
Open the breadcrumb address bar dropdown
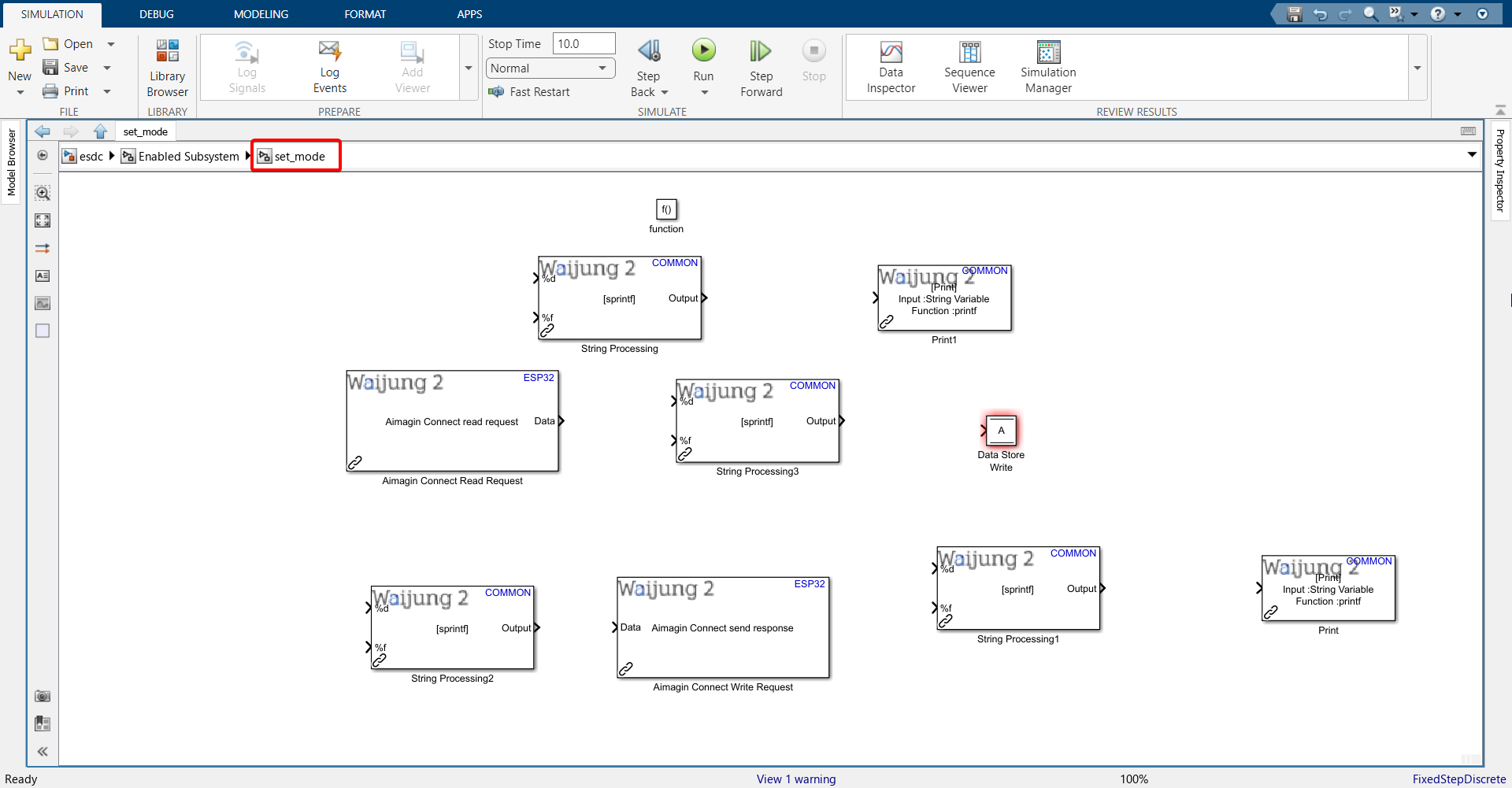[x=1472, y=155]
